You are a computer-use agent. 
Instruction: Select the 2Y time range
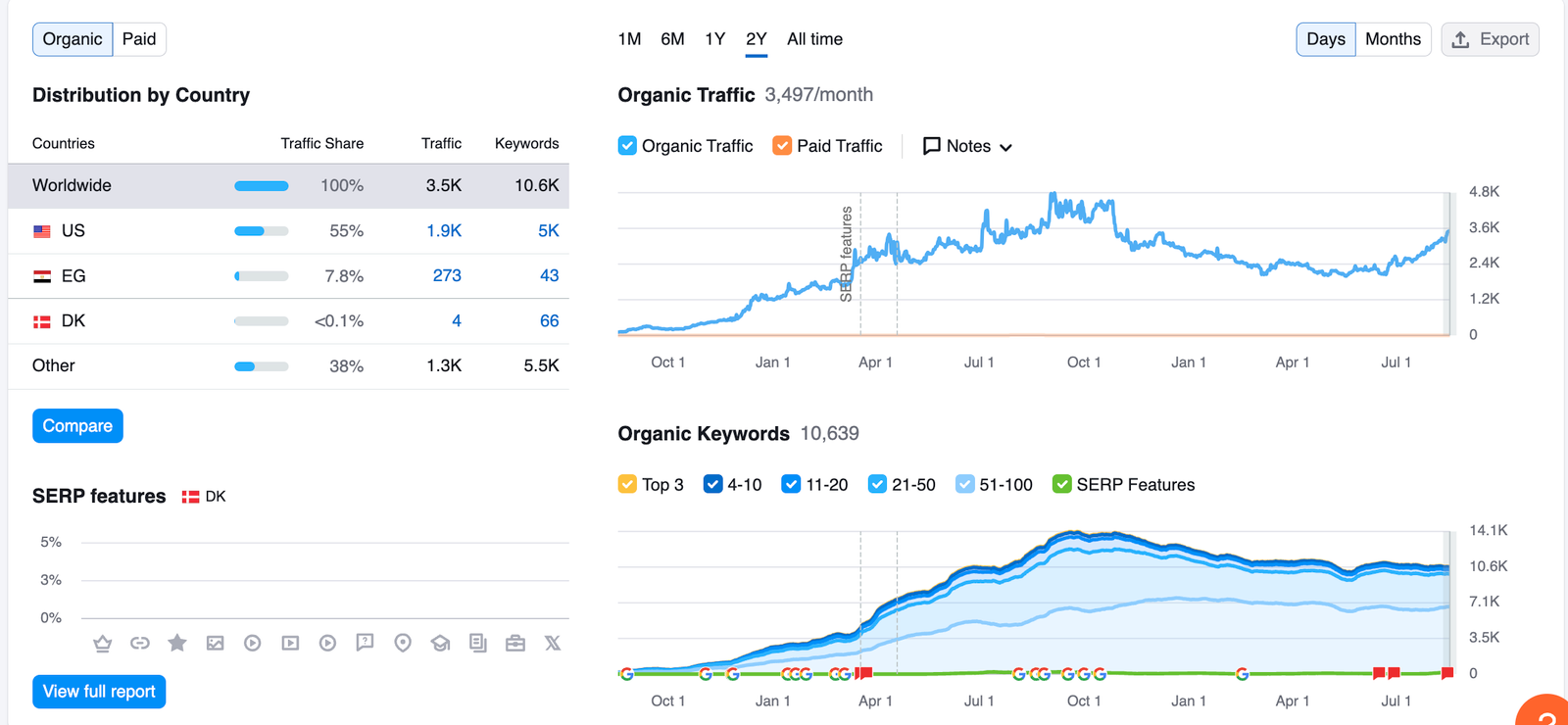[756, 39]
